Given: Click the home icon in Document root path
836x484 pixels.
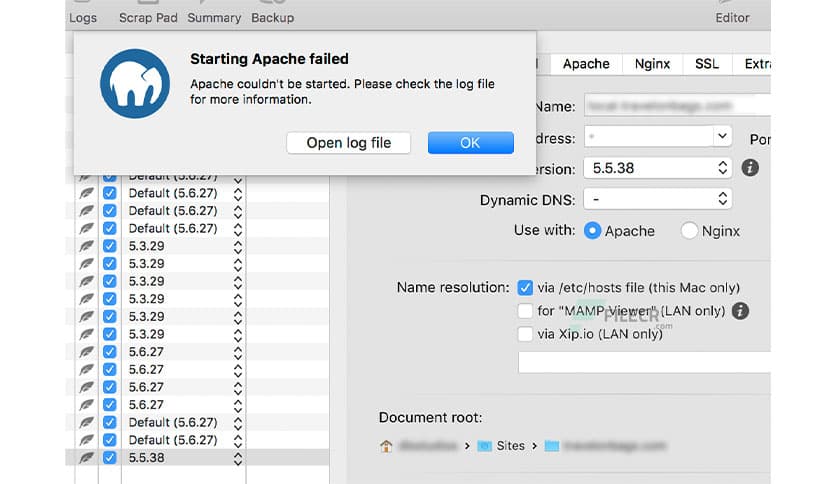Looking at the screenshot, I should (x=386, y=446).
